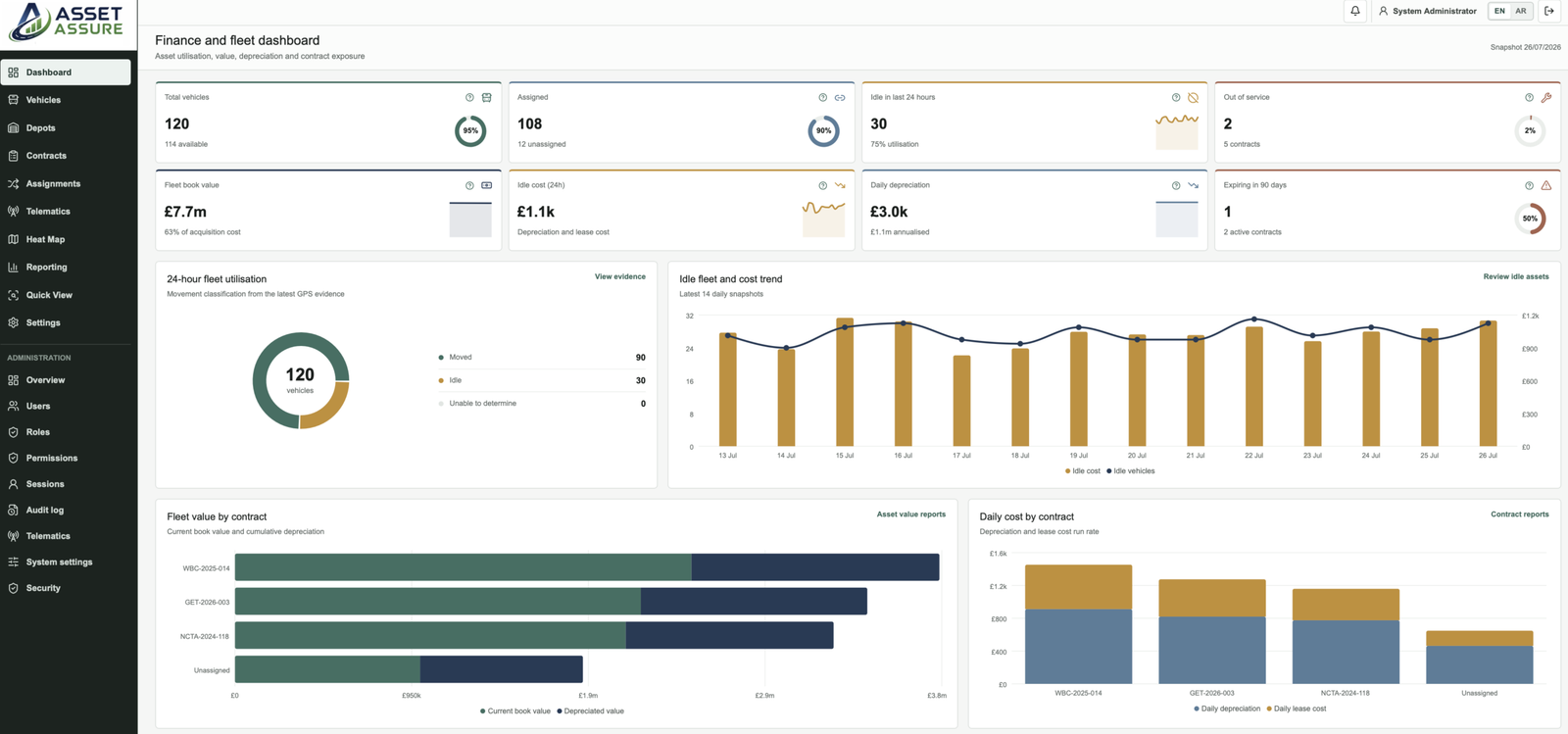
Task: Open Telematics under Administration
Action: [66, 536]
